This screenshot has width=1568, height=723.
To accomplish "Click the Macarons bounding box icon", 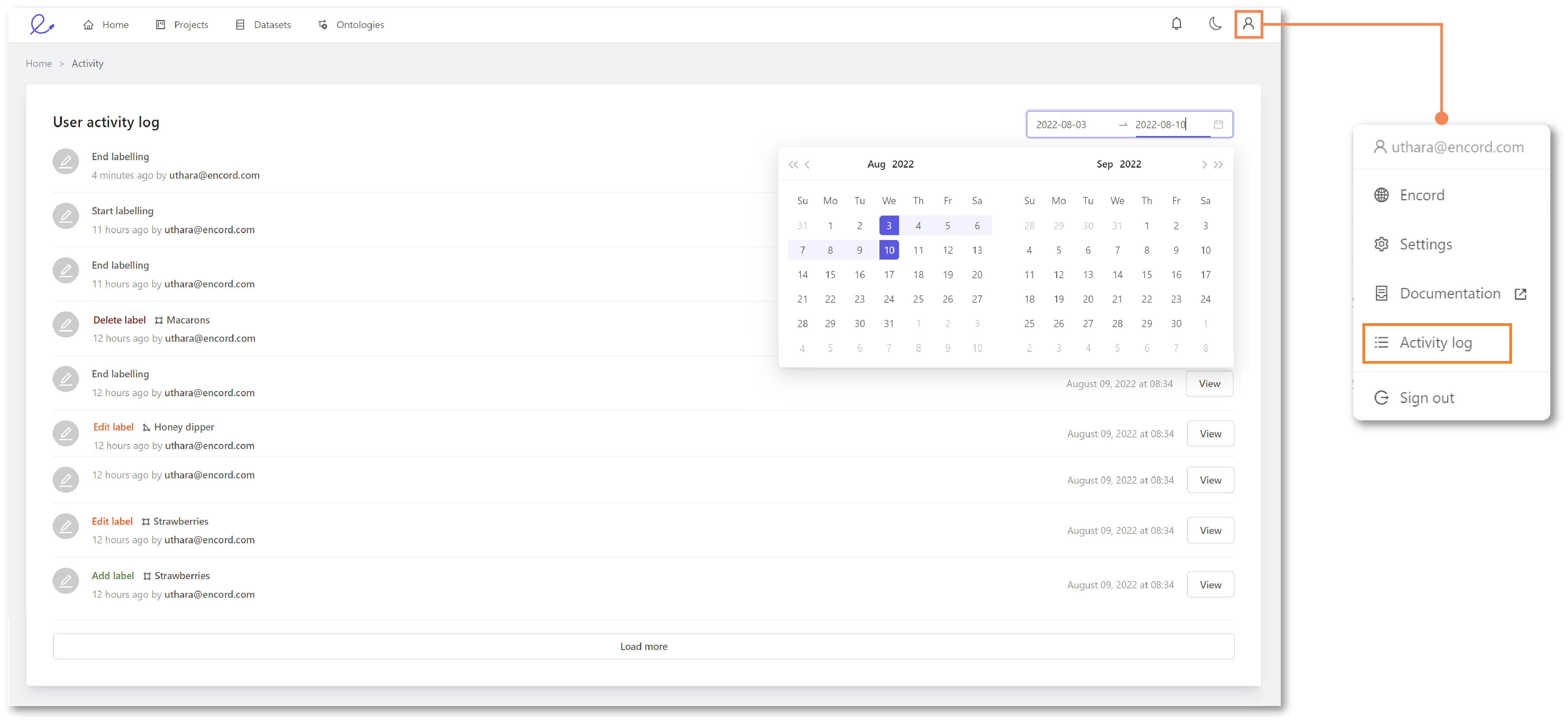I will (158, 321).
